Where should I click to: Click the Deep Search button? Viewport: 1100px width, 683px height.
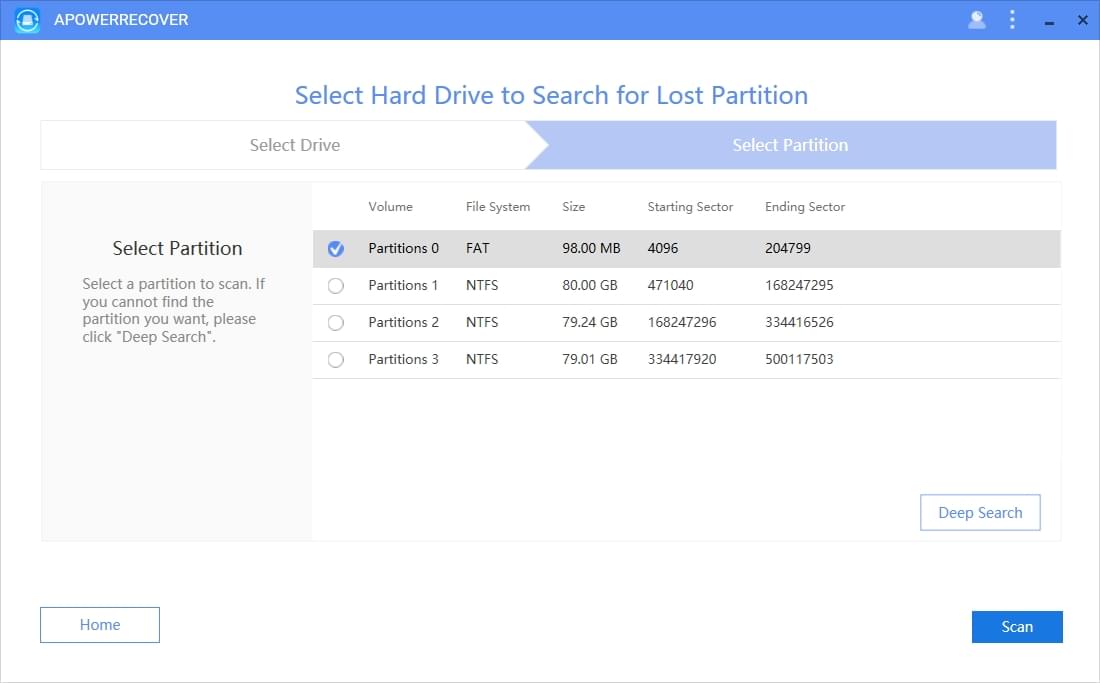[x=980, y=512]
